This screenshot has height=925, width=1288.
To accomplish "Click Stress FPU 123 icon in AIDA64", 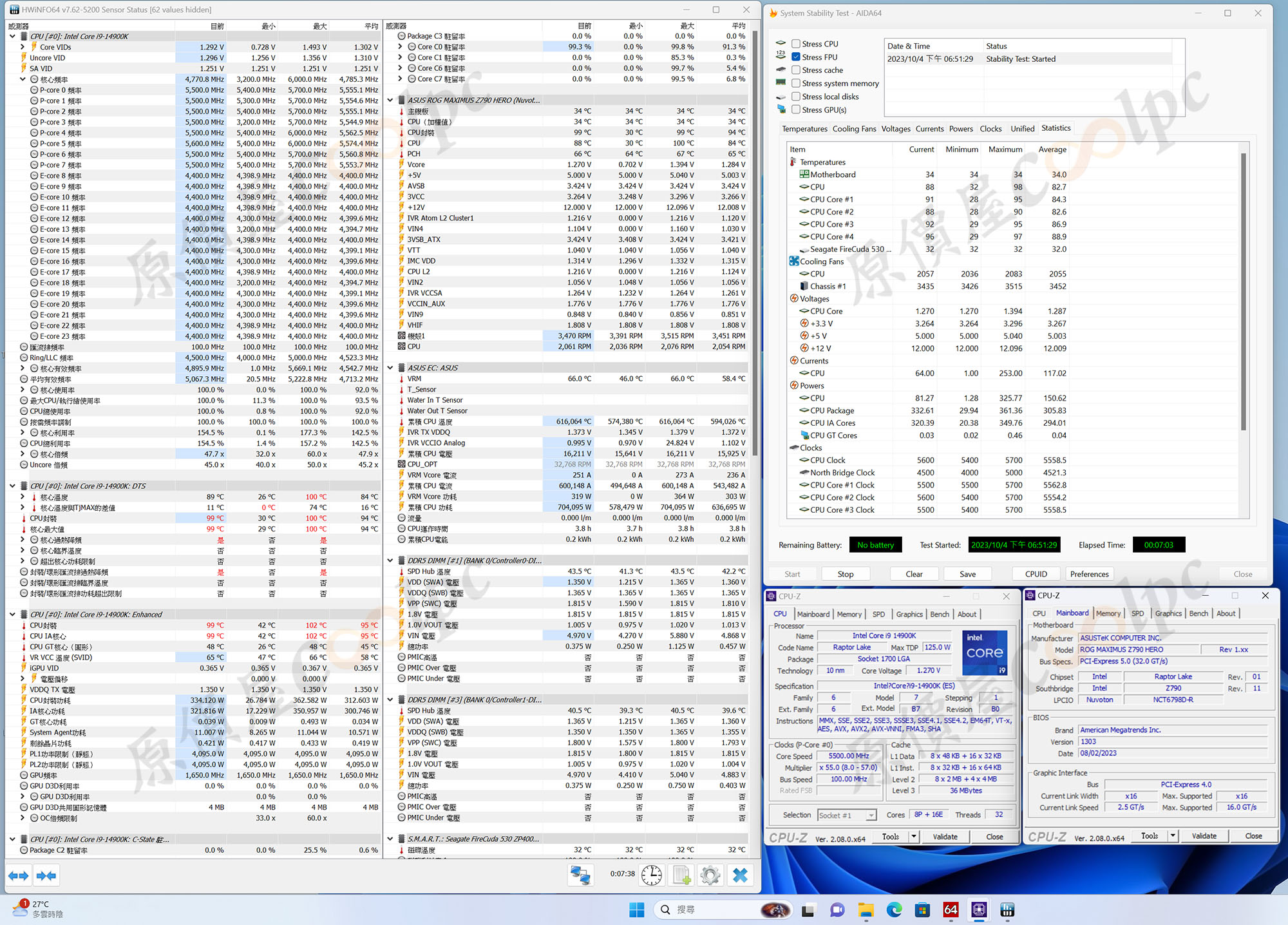I will 781,57.
